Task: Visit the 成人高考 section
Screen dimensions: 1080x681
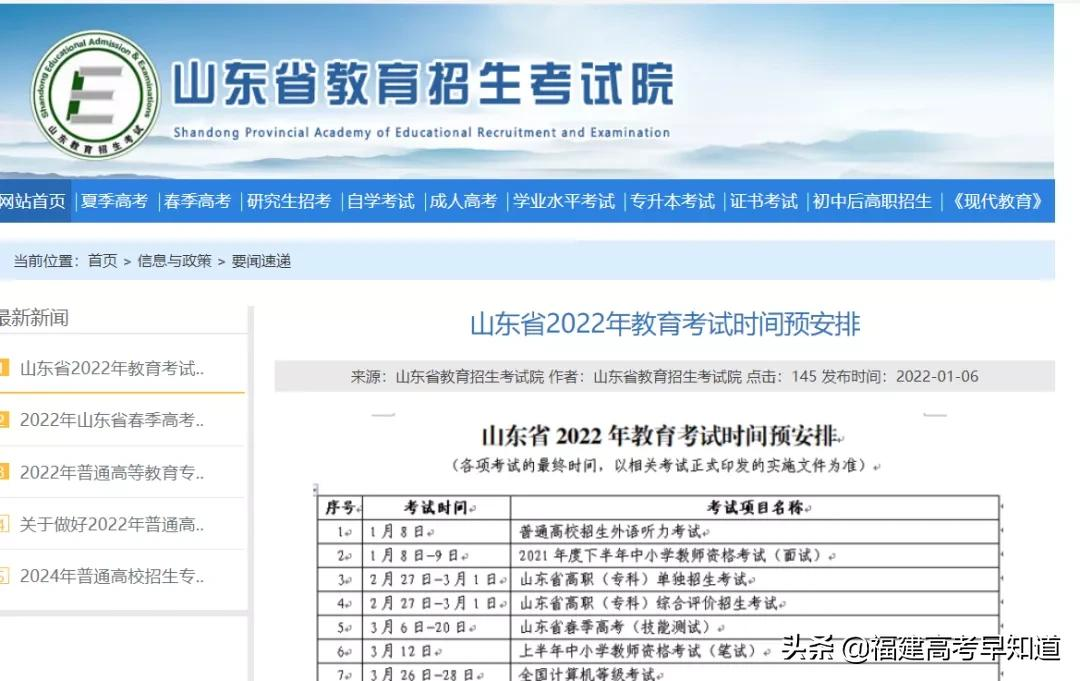Action: pos(462,201)
